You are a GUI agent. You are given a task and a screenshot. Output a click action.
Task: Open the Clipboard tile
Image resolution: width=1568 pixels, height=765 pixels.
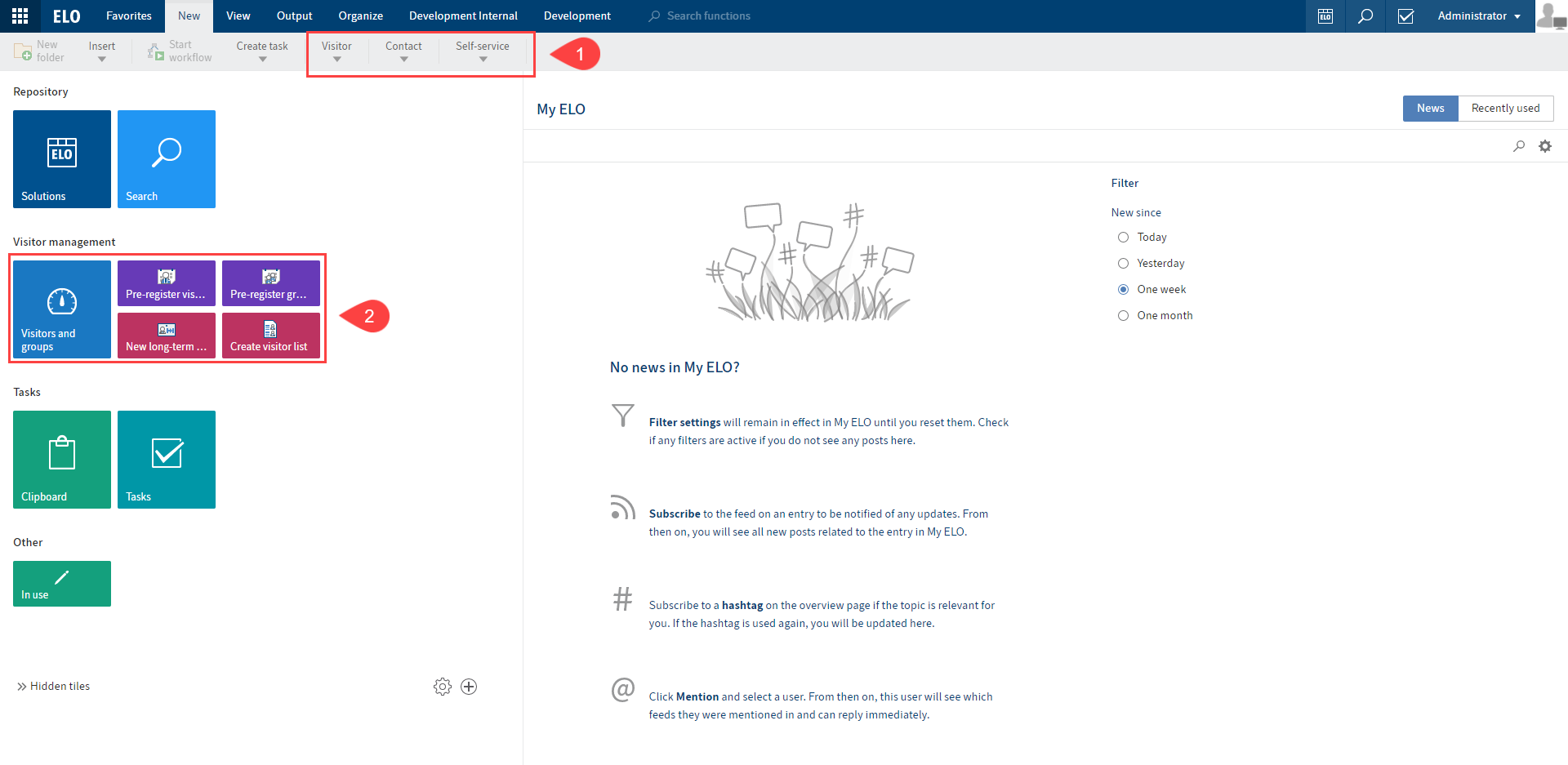point(62,460)
